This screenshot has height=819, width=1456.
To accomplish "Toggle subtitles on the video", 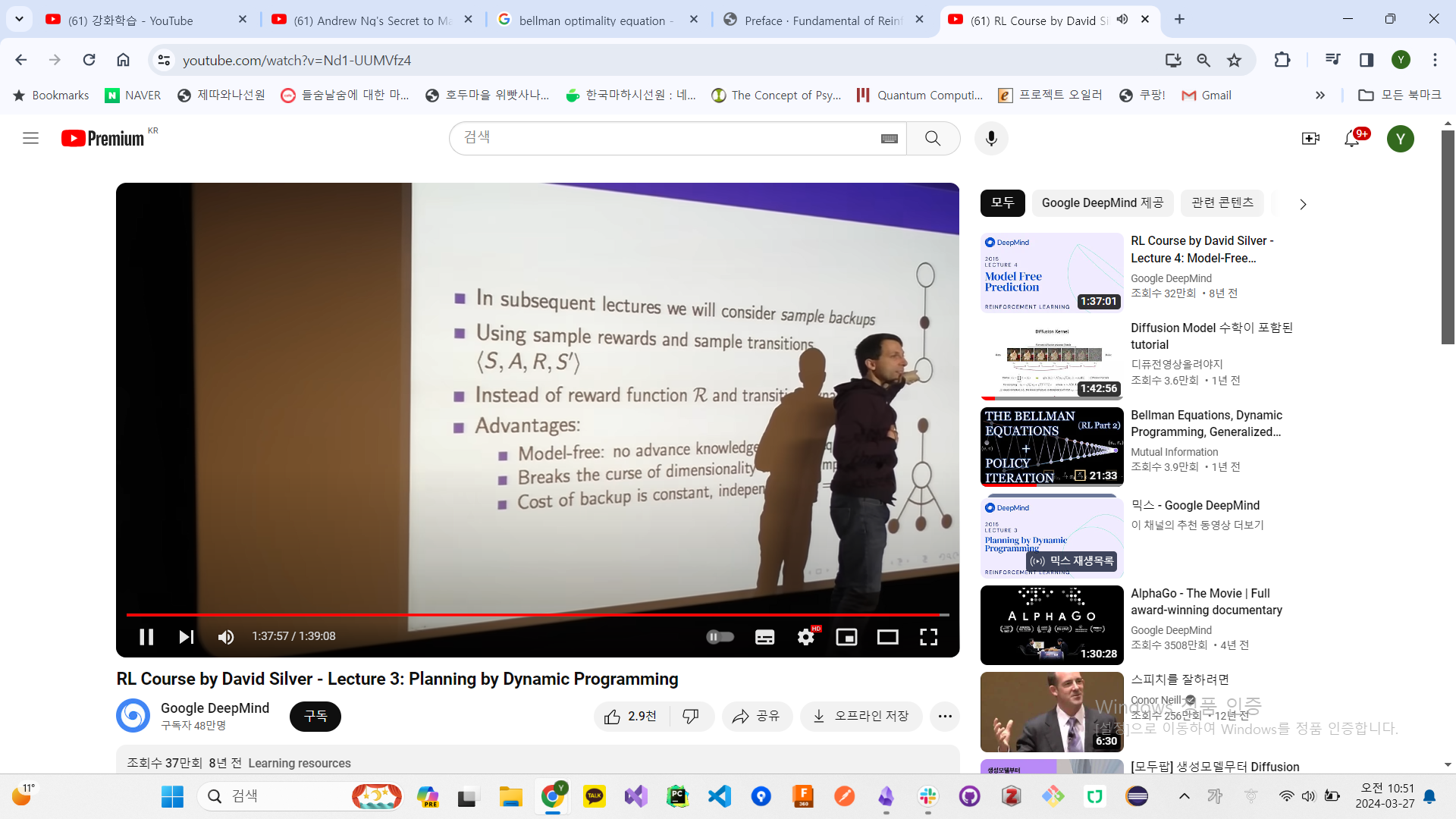I will [764, 637].
